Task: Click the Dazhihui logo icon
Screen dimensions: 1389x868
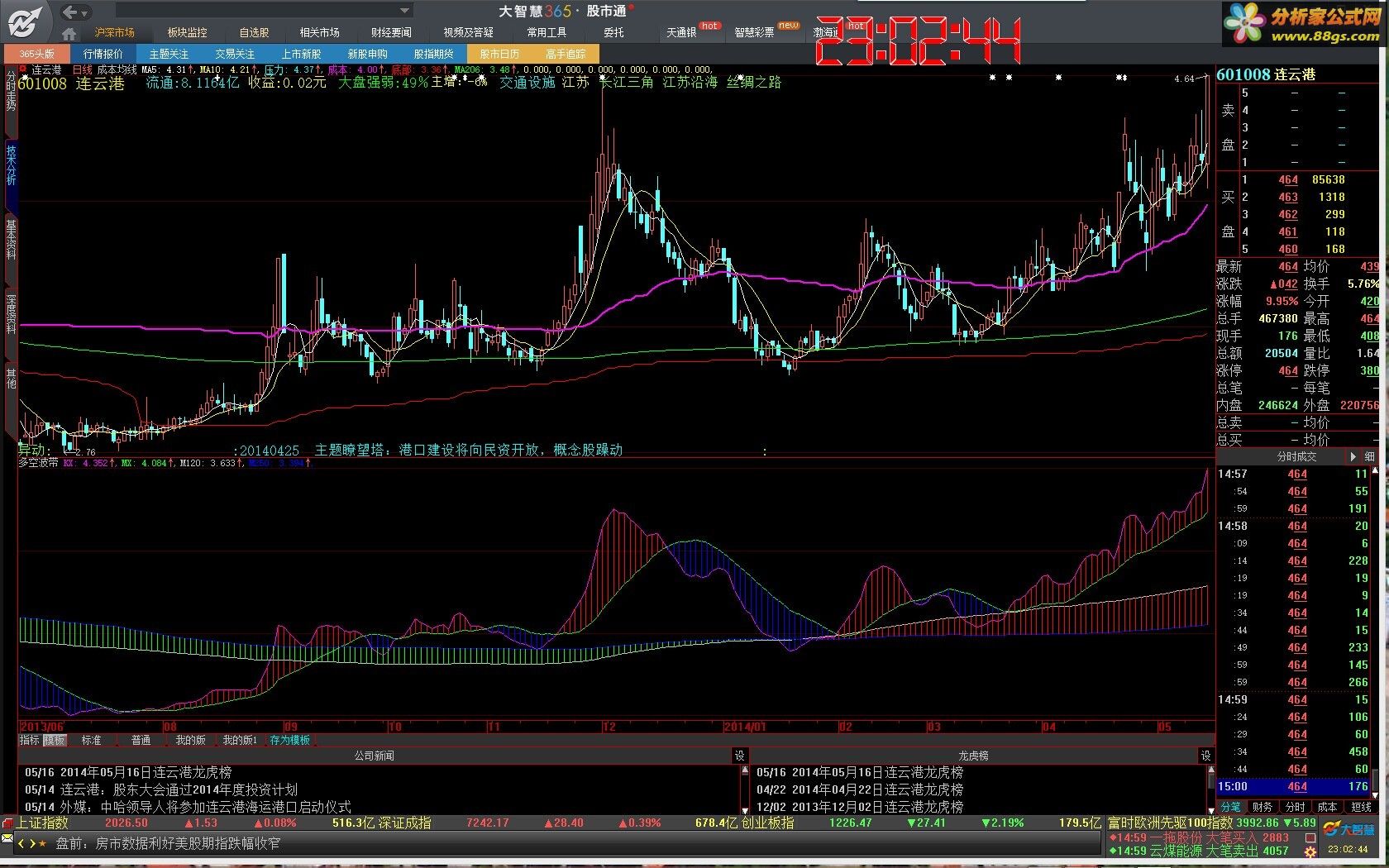Action: point(25,21)
